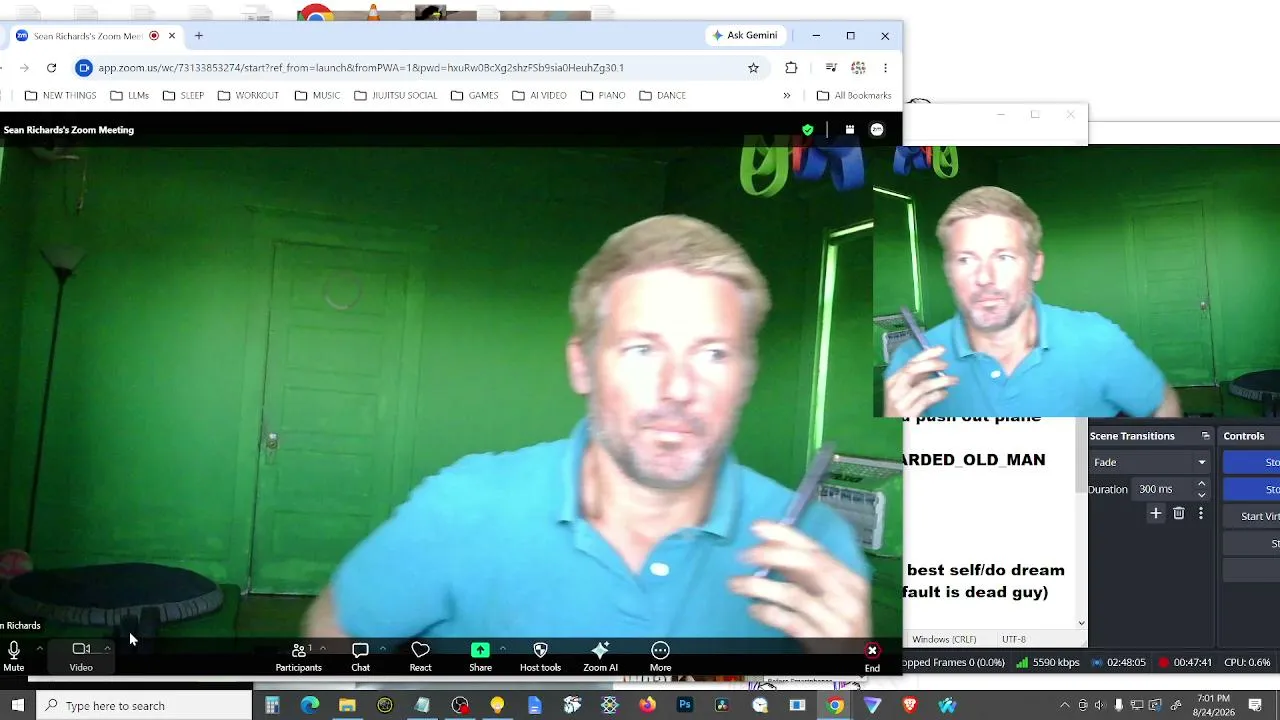Click the Windows taskbar search box
Image resolution: width=1280 pixels, height=720 pixels.
(145, 706)
